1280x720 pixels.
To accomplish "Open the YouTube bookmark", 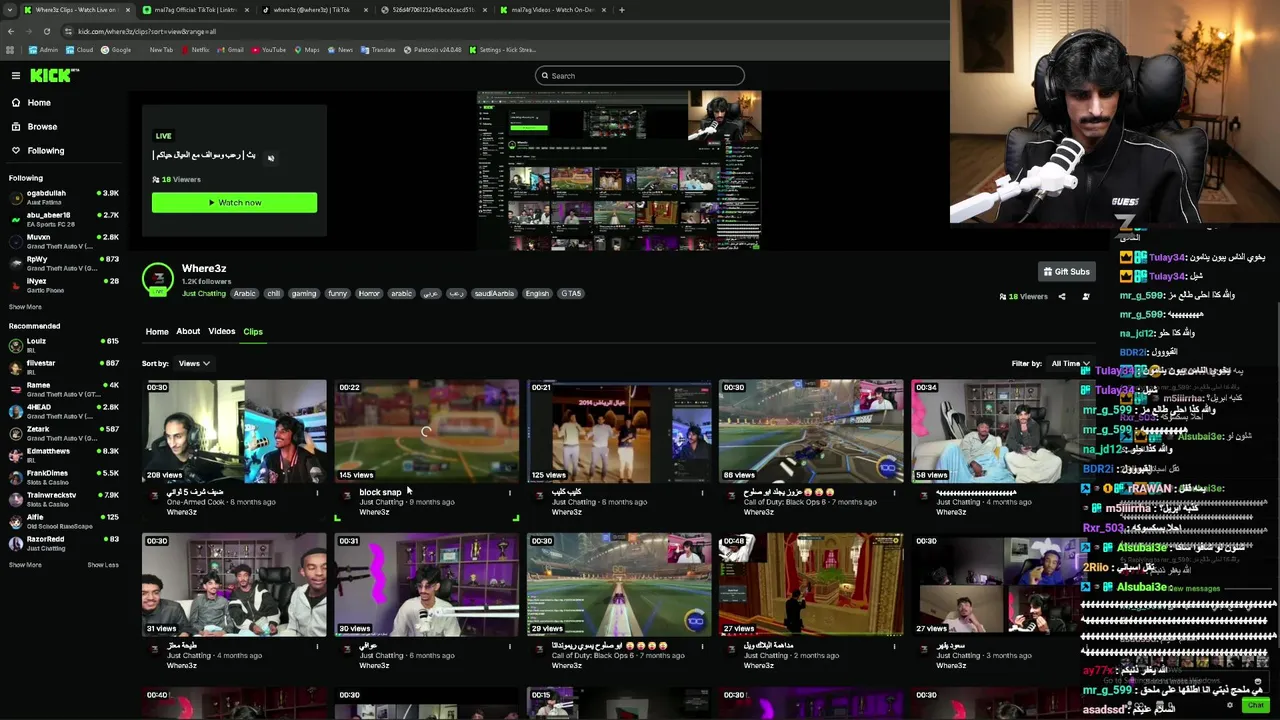I will point(269,50).
